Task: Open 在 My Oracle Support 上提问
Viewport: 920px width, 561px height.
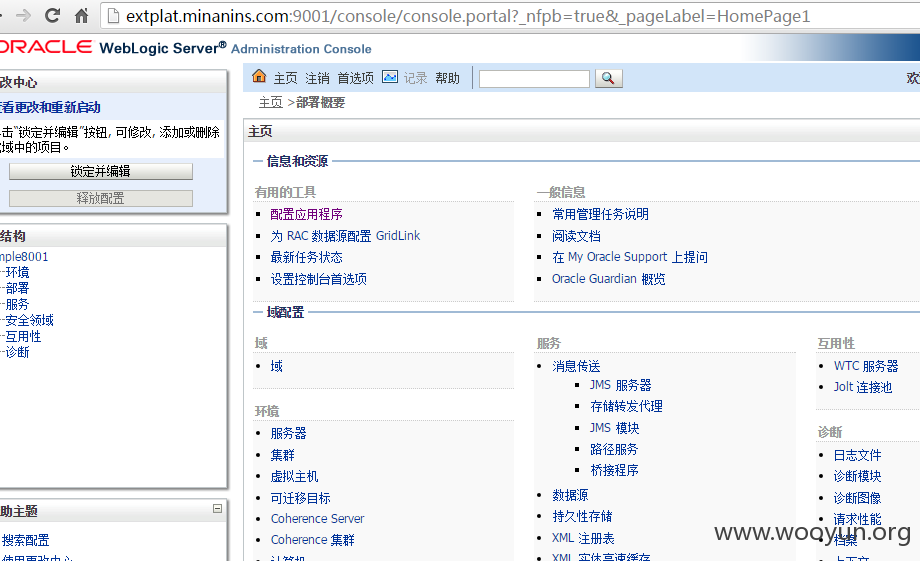Action: (630, 257)
